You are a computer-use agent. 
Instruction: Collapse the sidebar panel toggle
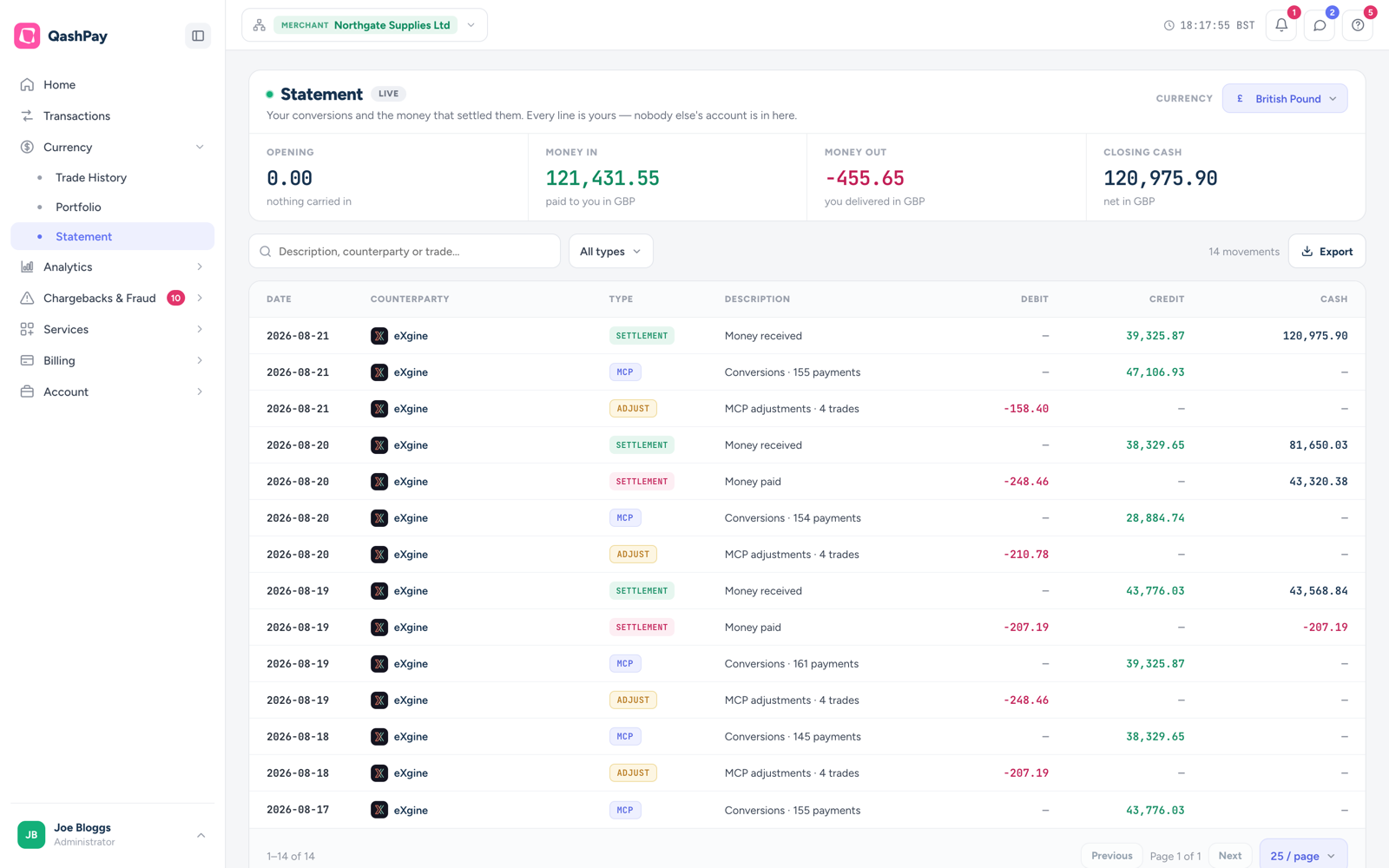point(198,36)
